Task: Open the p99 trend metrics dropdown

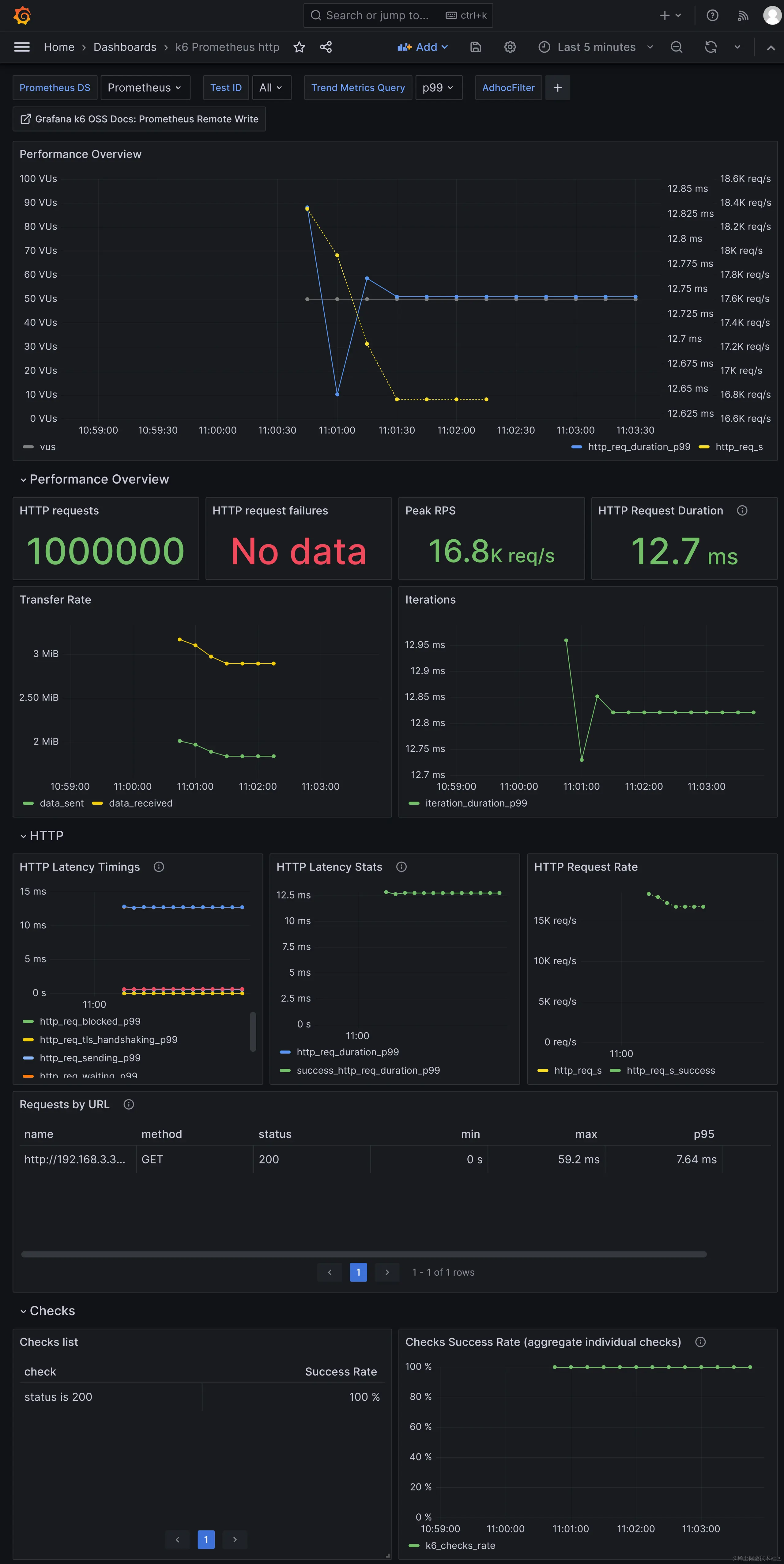Action: click(438, 87)
